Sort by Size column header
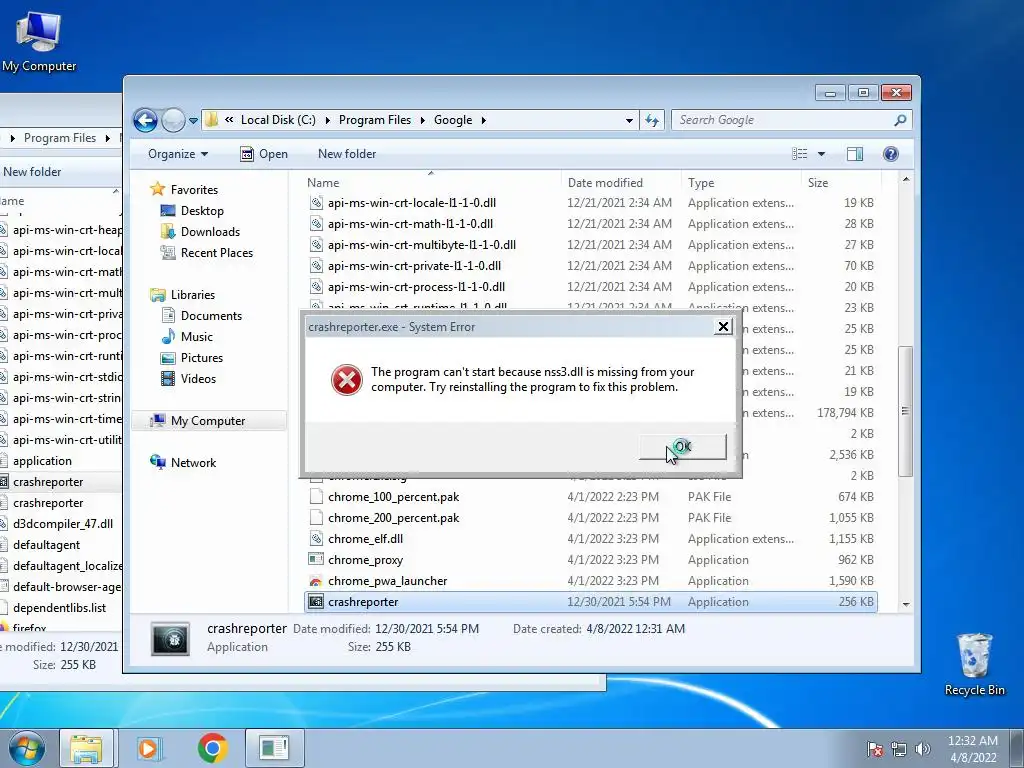Image resolution: width=1024 pixels, height=768 pixels. coord(818,183)
